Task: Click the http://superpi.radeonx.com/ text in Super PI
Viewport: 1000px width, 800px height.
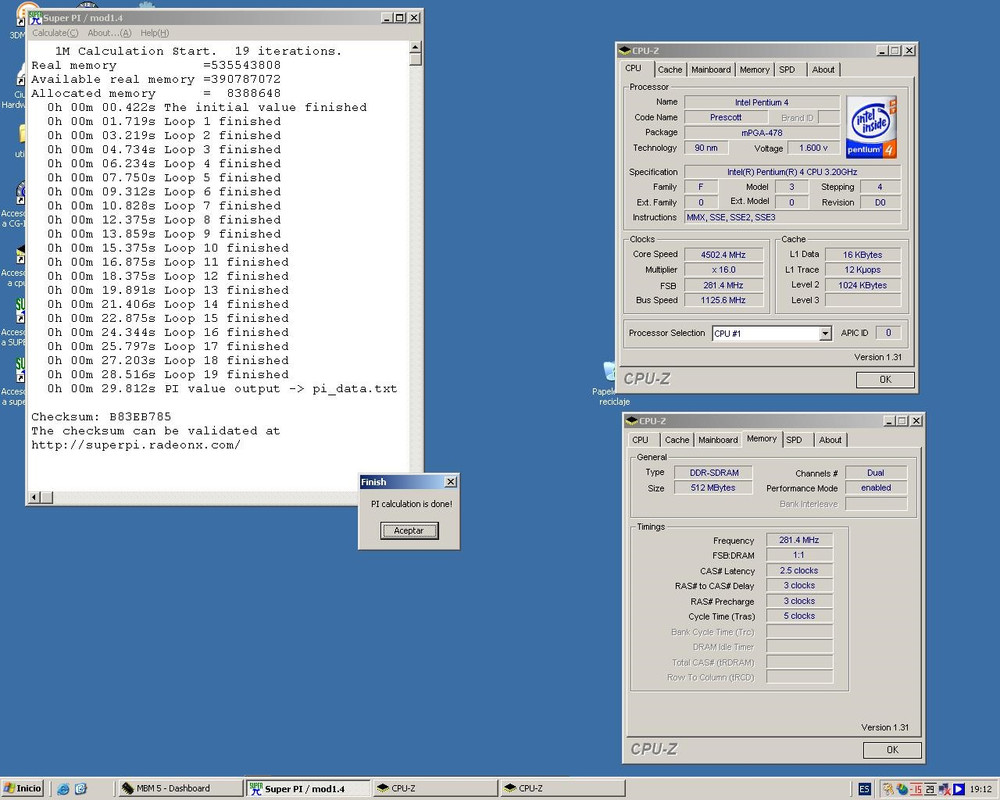Action: pos(136,445)
